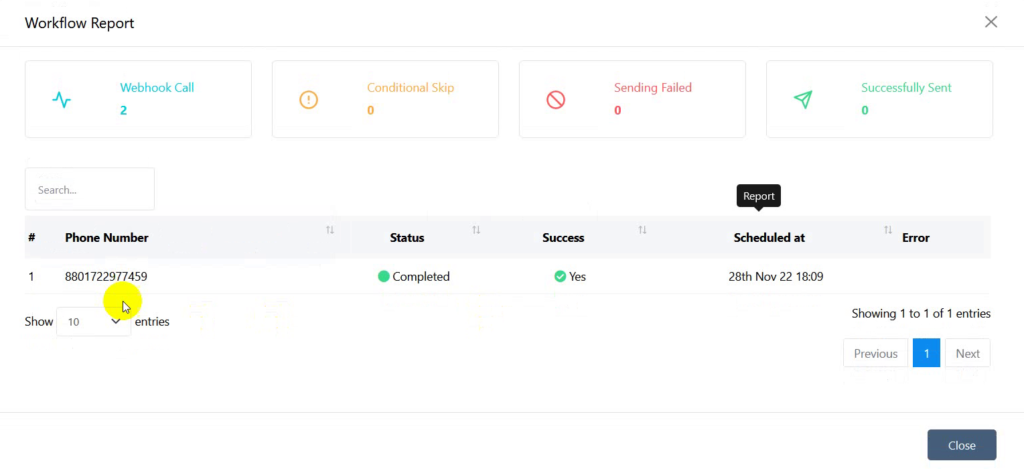The width and height of the screenshot is (1024, 469).
Task: Click the Error column header
Action: click(x=916, y=238)
